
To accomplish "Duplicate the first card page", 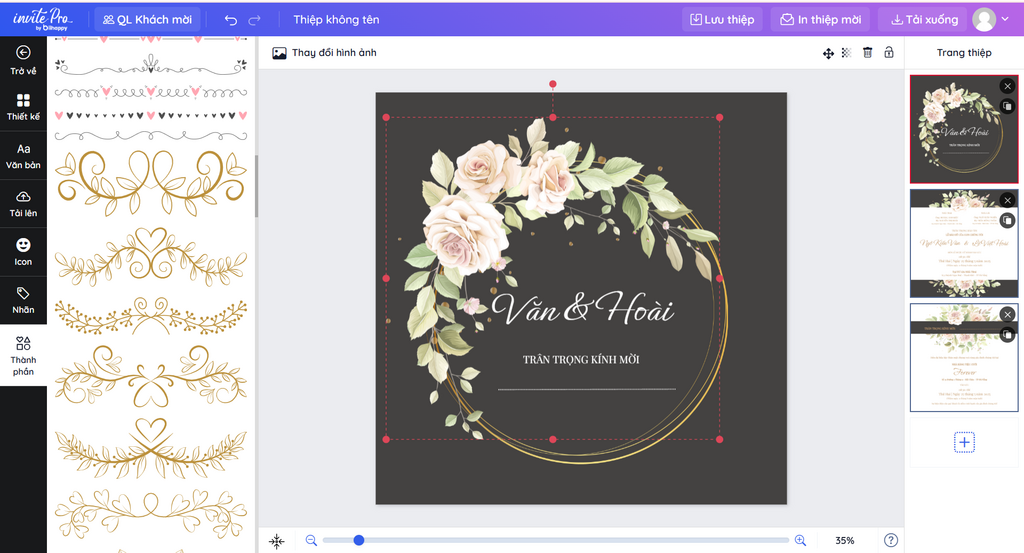I will point(1007,106).
